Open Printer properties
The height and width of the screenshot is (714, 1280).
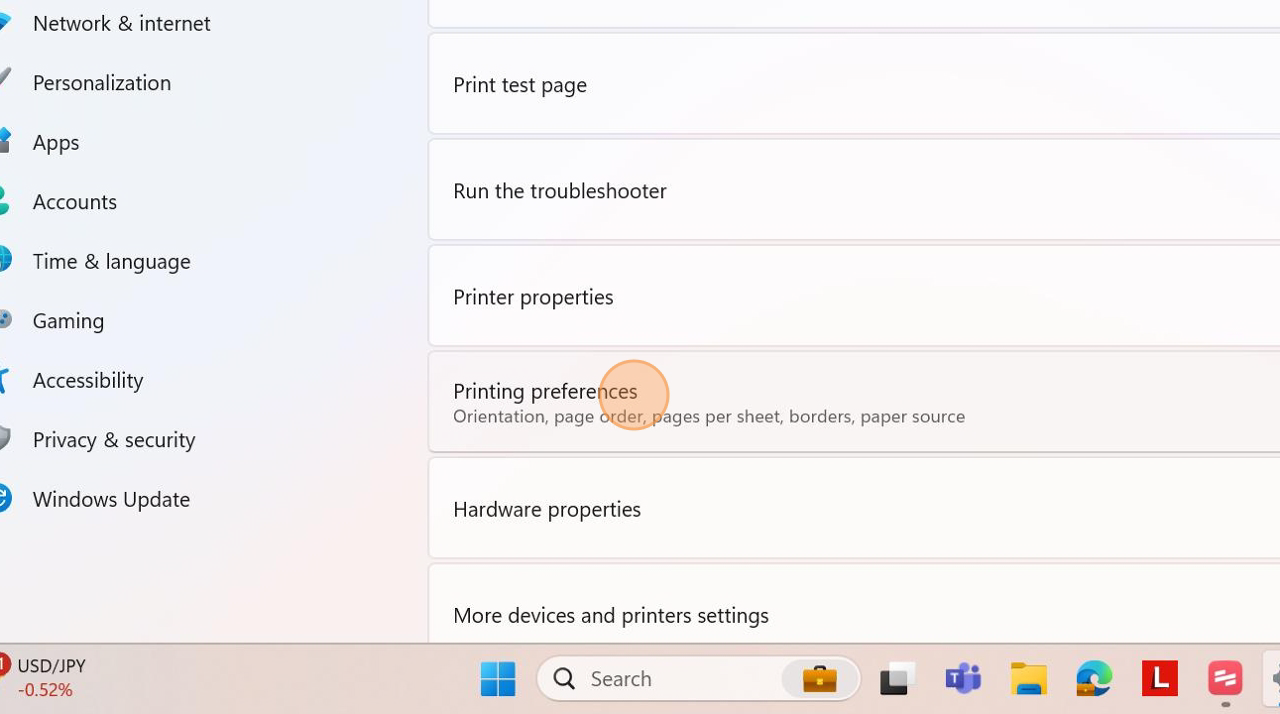pyautogui.click(x=533, y=296)
